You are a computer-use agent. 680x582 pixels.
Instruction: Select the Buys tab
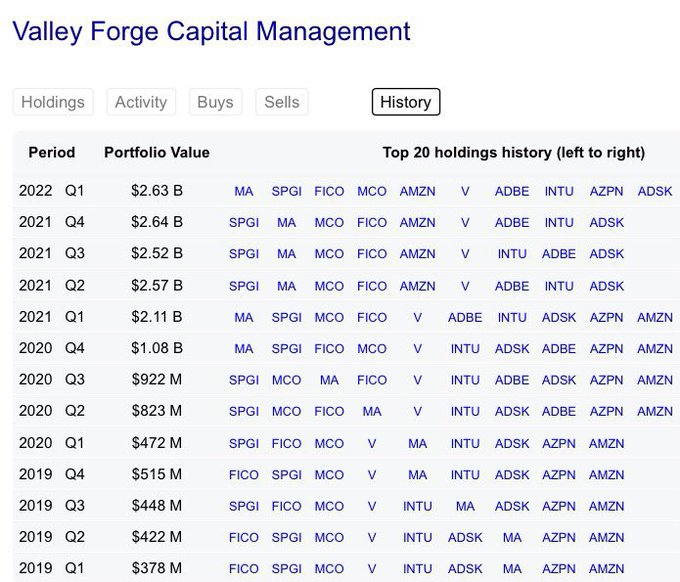point(215,102)
